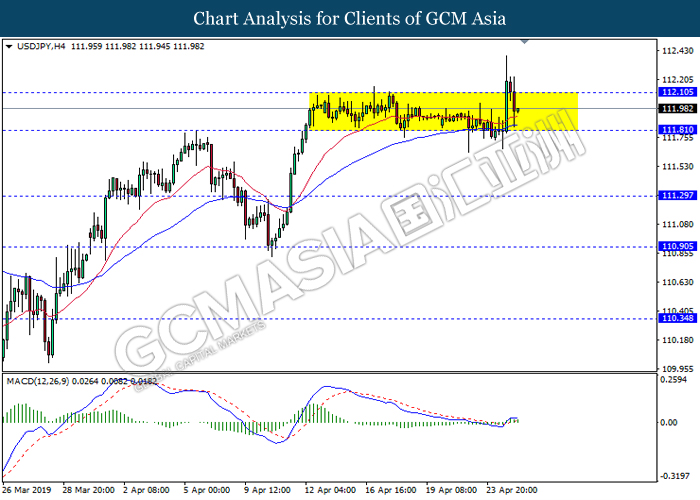Select the MACD(12,26,9) indicator label
Viewport: 700px width, 500px height.
(x=38, y=381)
